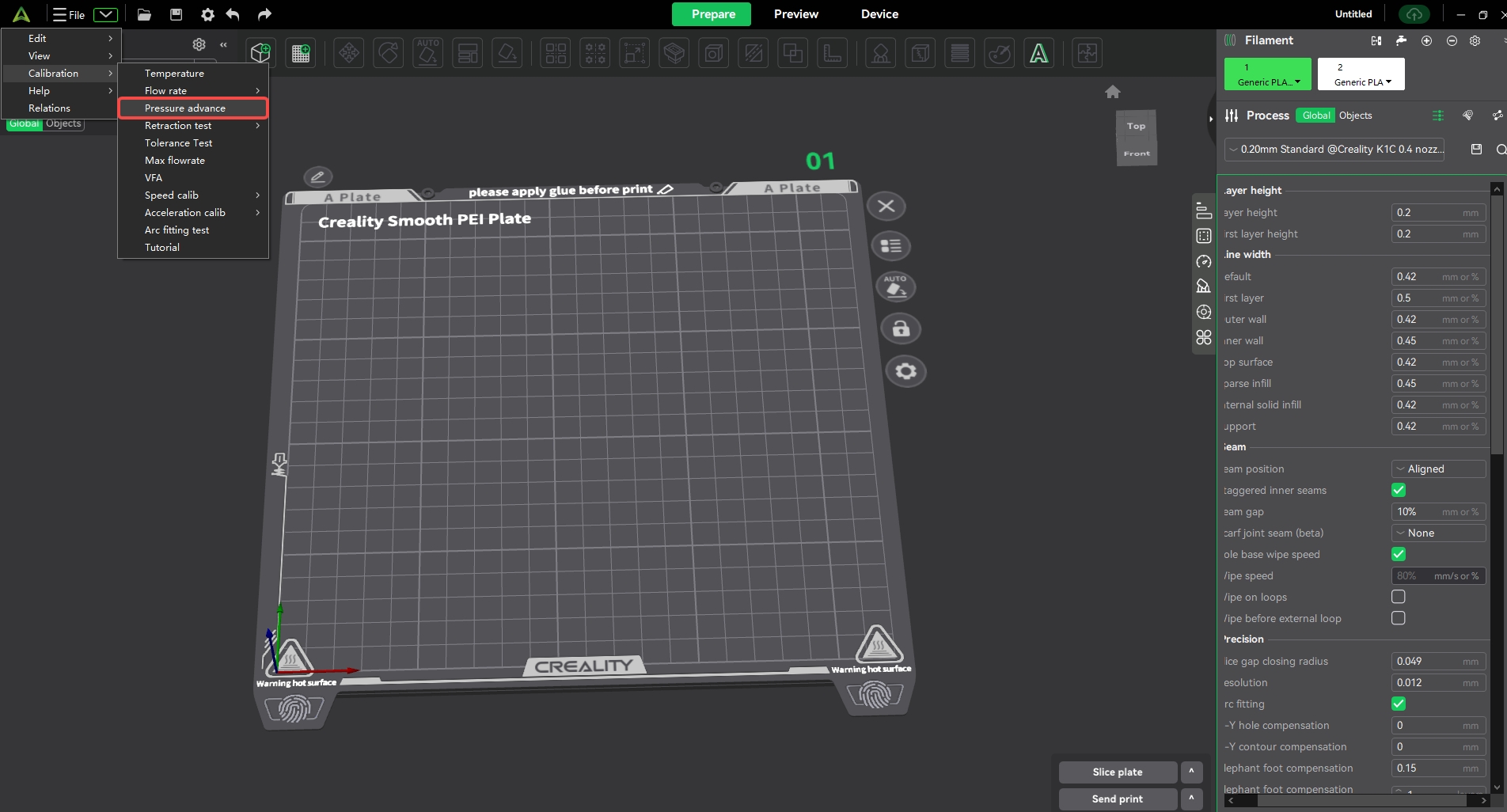Image resolution: width=1507 pixels, height=812 pixels.
Task: Click the Send print button
Action: 1117,799
